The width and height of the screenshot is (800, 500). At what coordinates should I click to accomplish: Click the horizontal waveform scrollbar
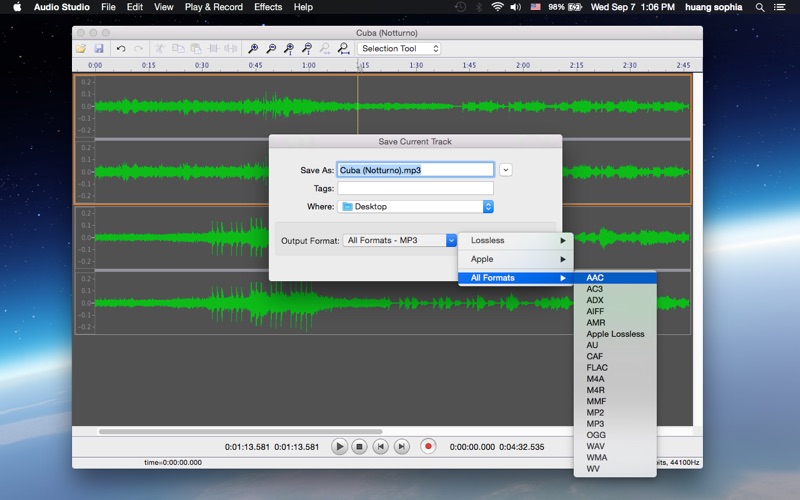pos(240,432)
